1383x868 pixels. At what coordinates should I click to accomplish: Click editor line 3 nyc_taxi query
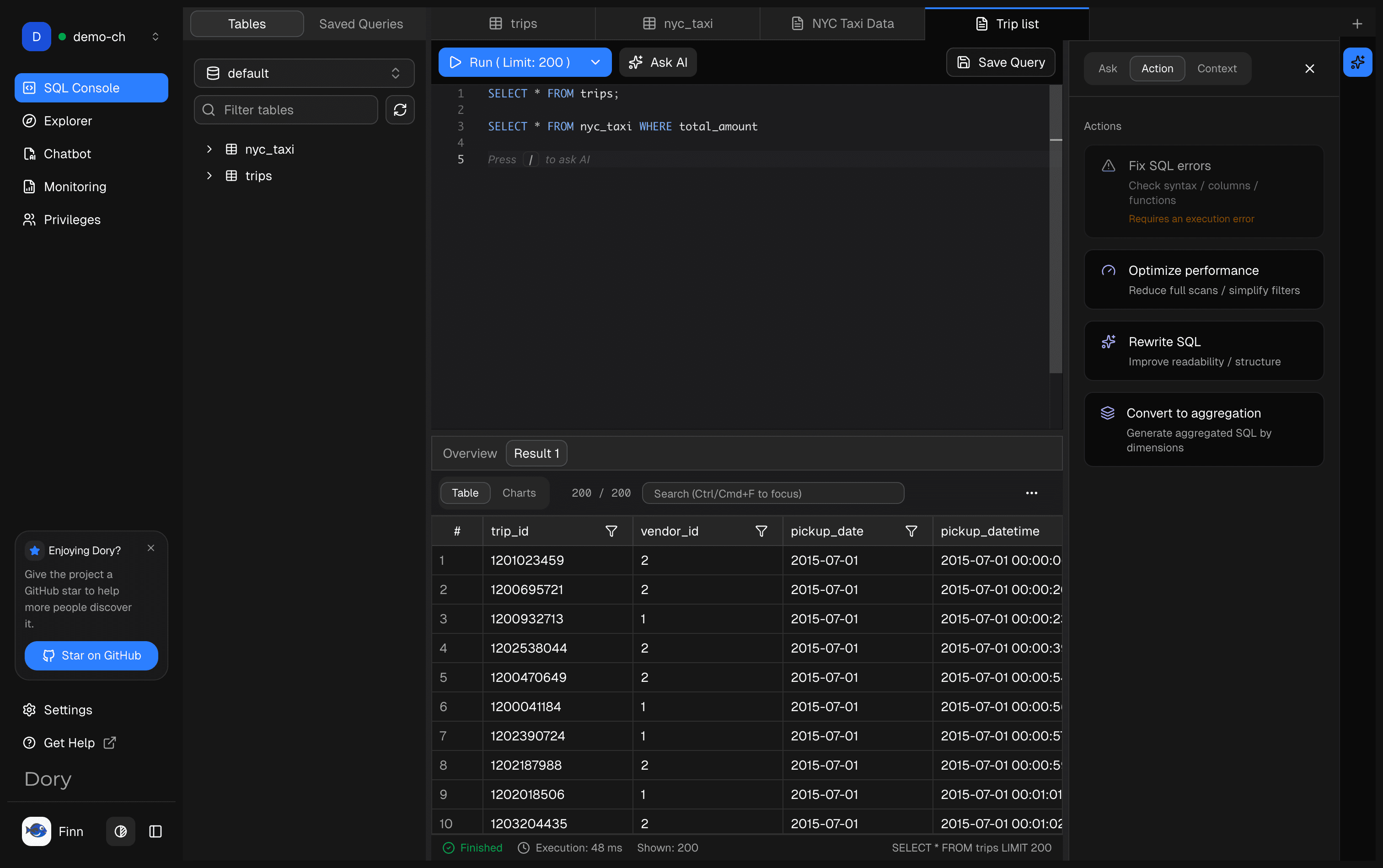(x=622, y=126)
